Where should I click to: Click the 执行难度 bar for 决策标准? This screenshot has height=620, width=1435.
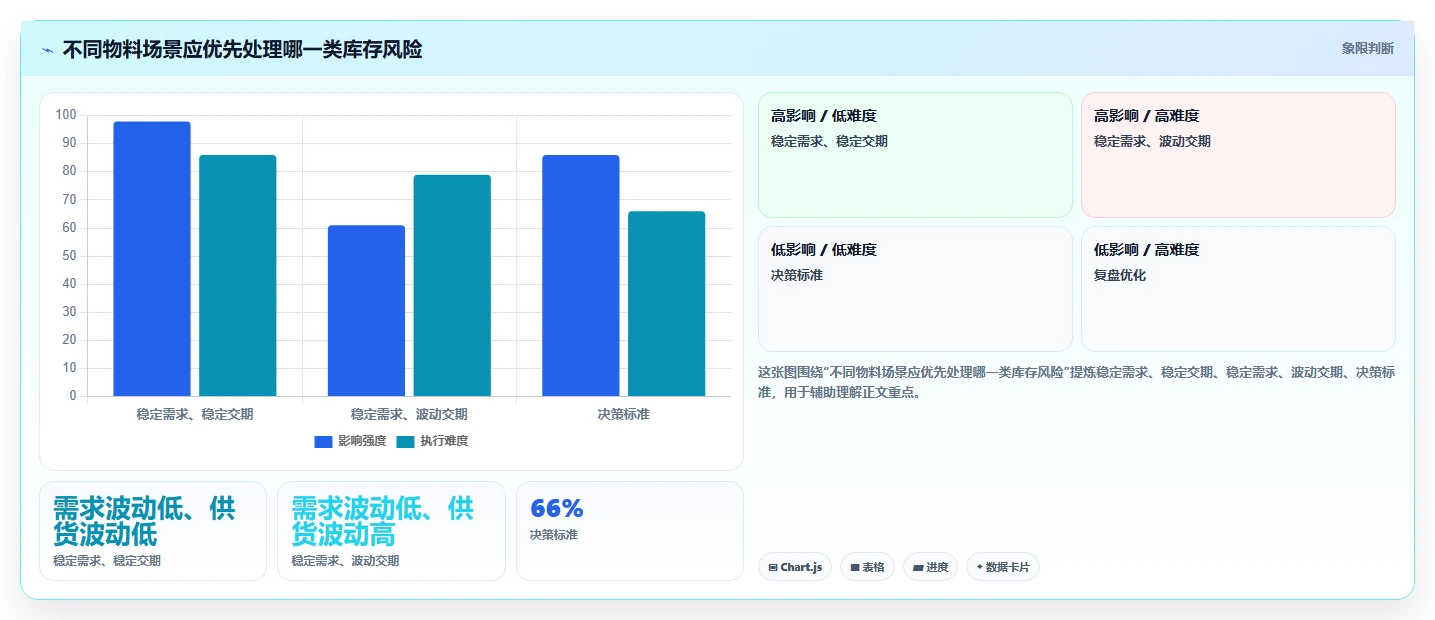[x=667, y=304]
